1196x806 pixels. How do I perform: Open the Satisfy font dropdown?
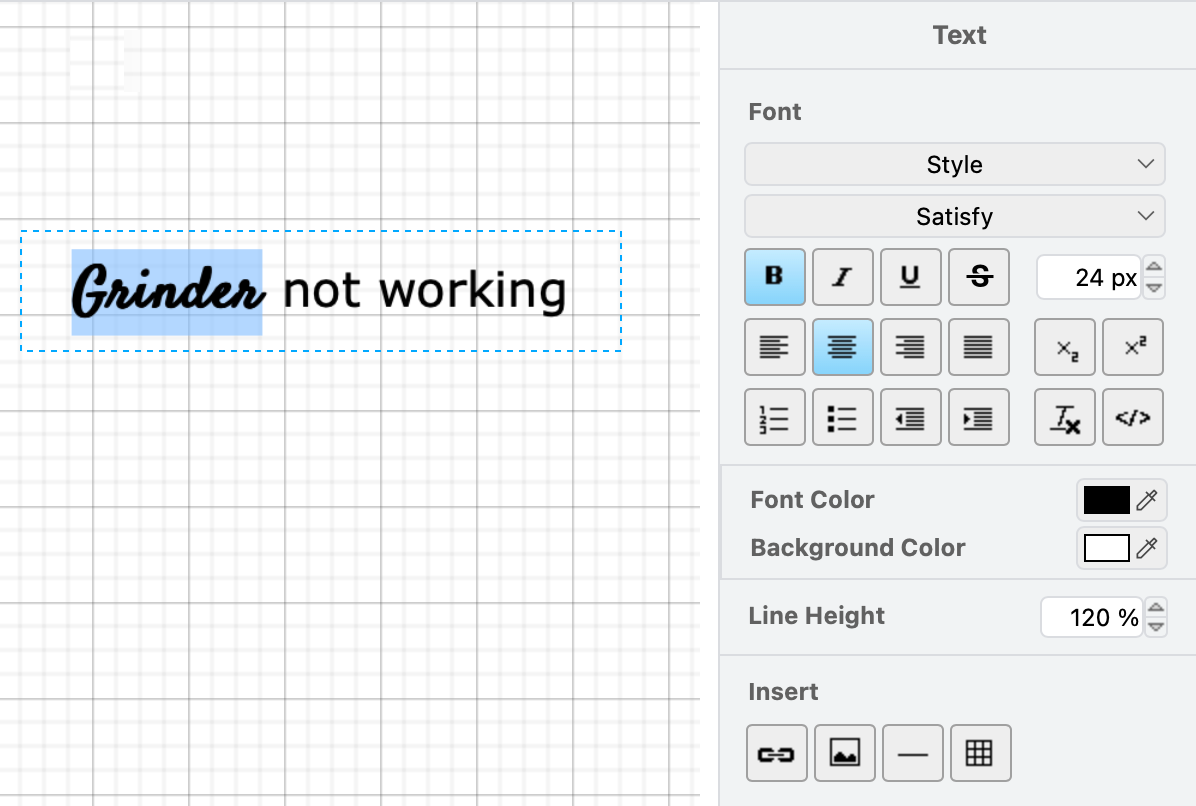[x=954, y=216]
